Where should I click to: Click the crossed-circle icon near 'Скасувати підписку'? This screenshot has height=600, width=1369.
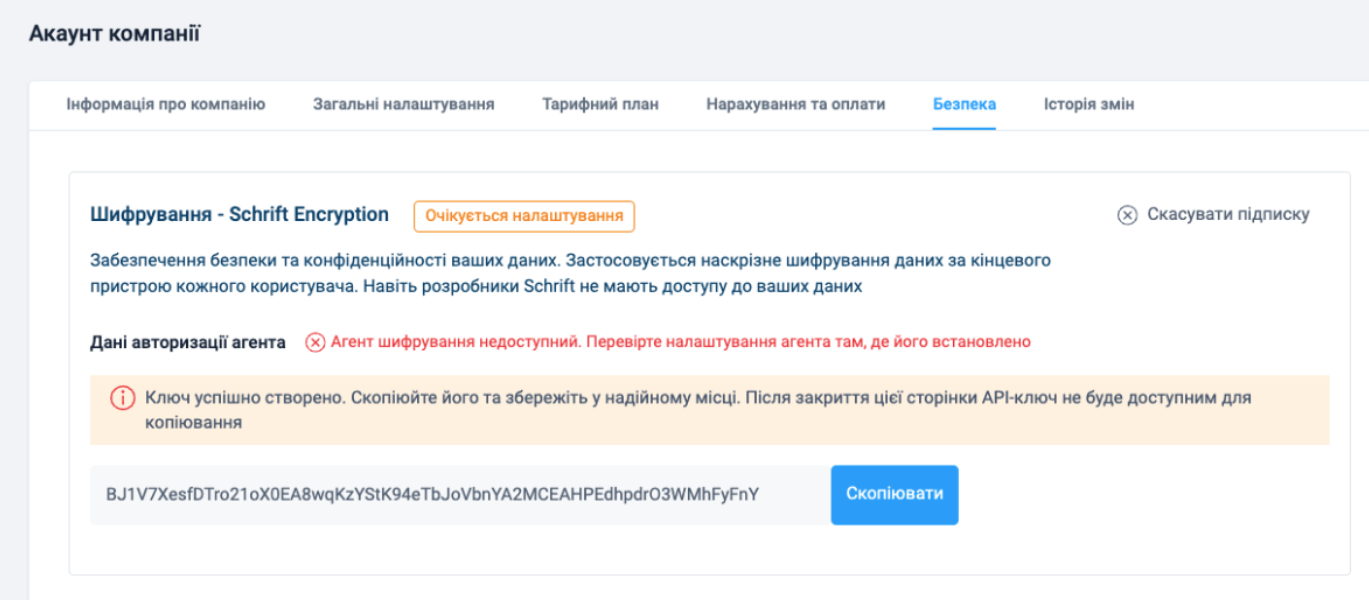point(1128,213)
